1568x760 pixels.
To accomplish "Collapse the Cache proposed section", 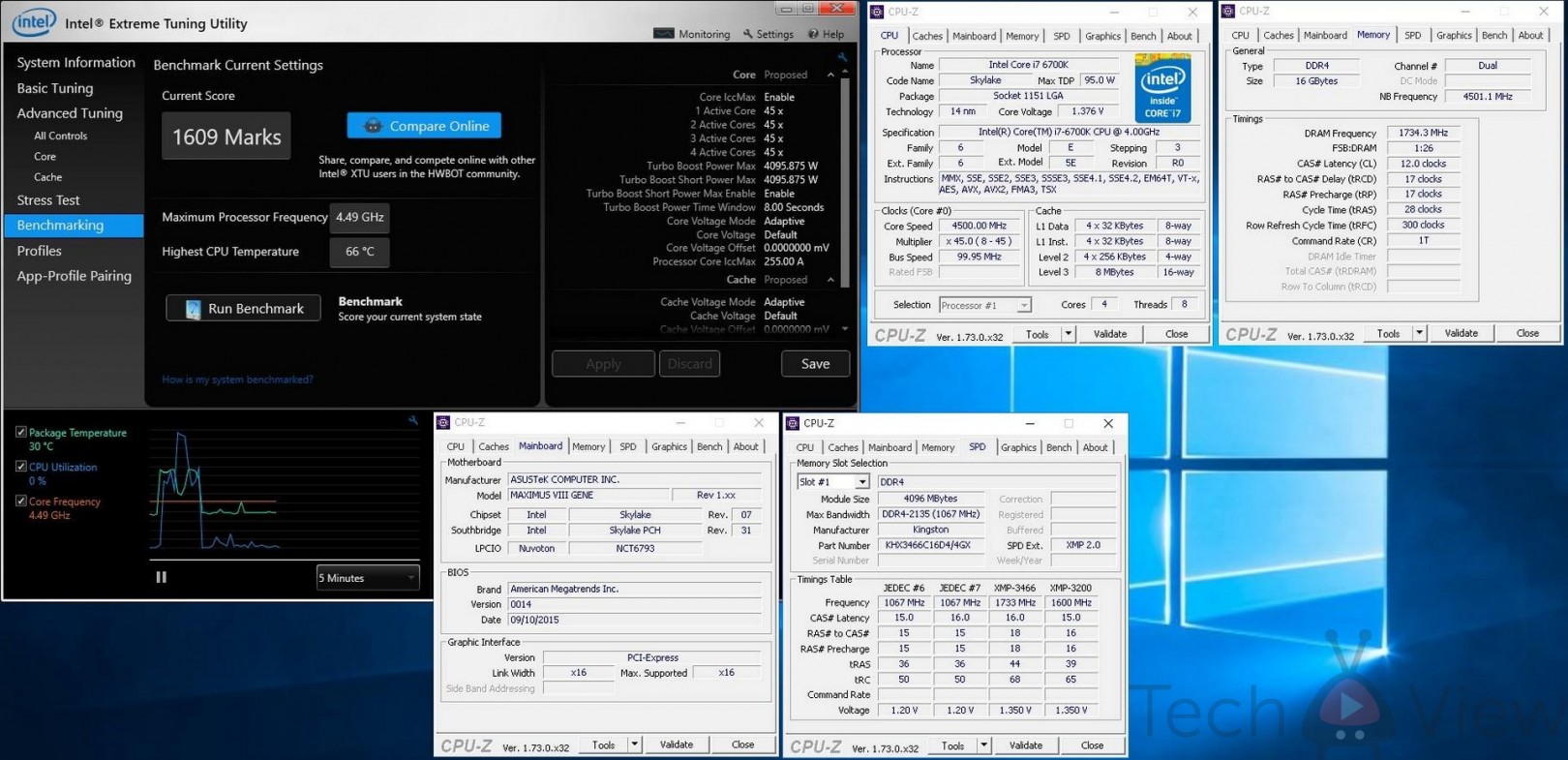I will pos(830,280).
